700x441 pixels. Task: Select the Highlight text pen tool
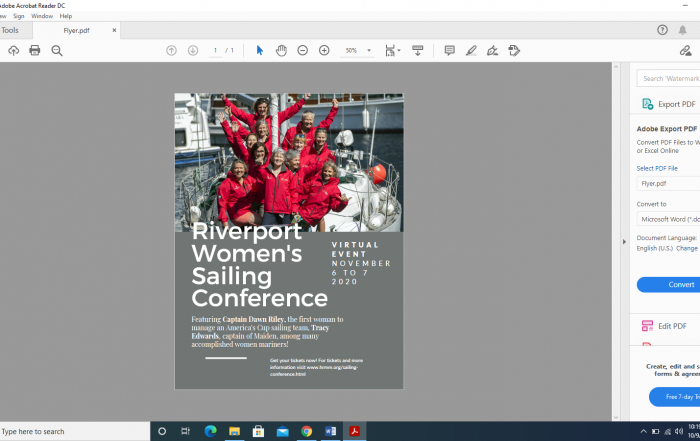click(x=471, y=50)
